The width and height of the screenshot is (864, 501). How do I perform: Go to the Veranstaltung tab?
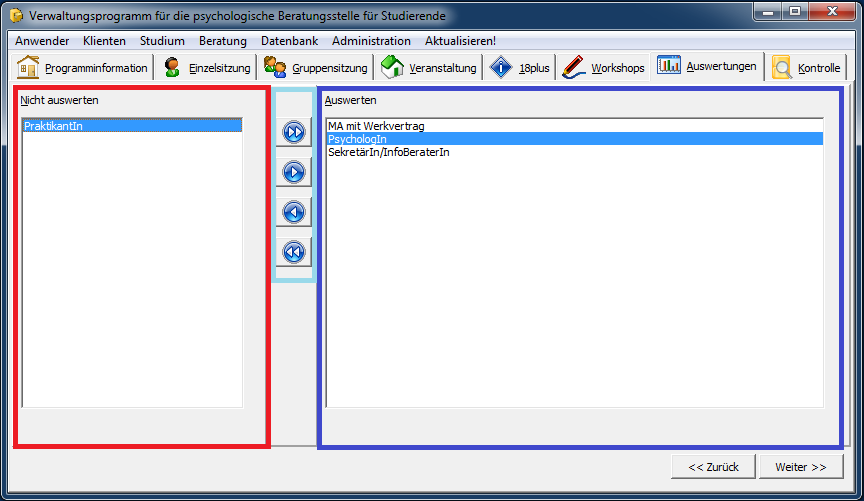click(x=430, y=68)
